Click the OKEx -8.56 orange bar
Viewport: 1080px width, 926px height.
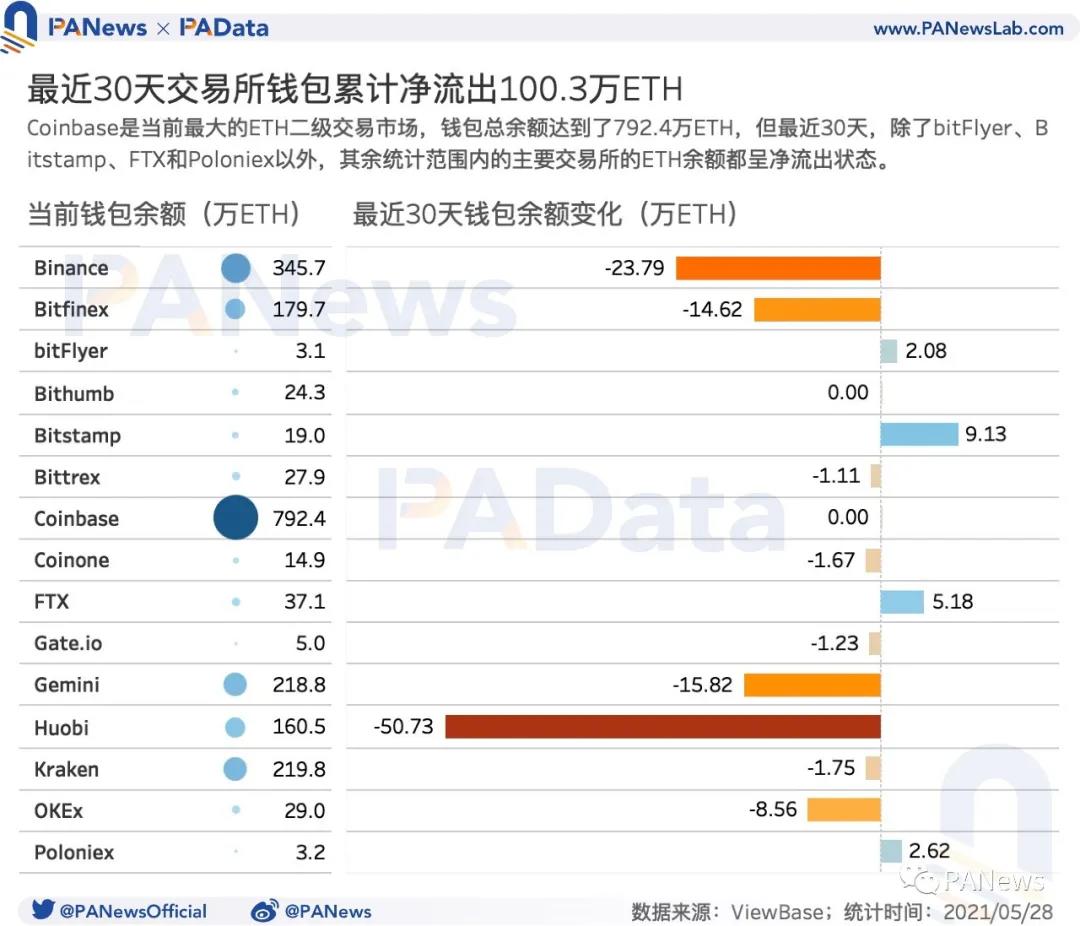tap(844, 810)
